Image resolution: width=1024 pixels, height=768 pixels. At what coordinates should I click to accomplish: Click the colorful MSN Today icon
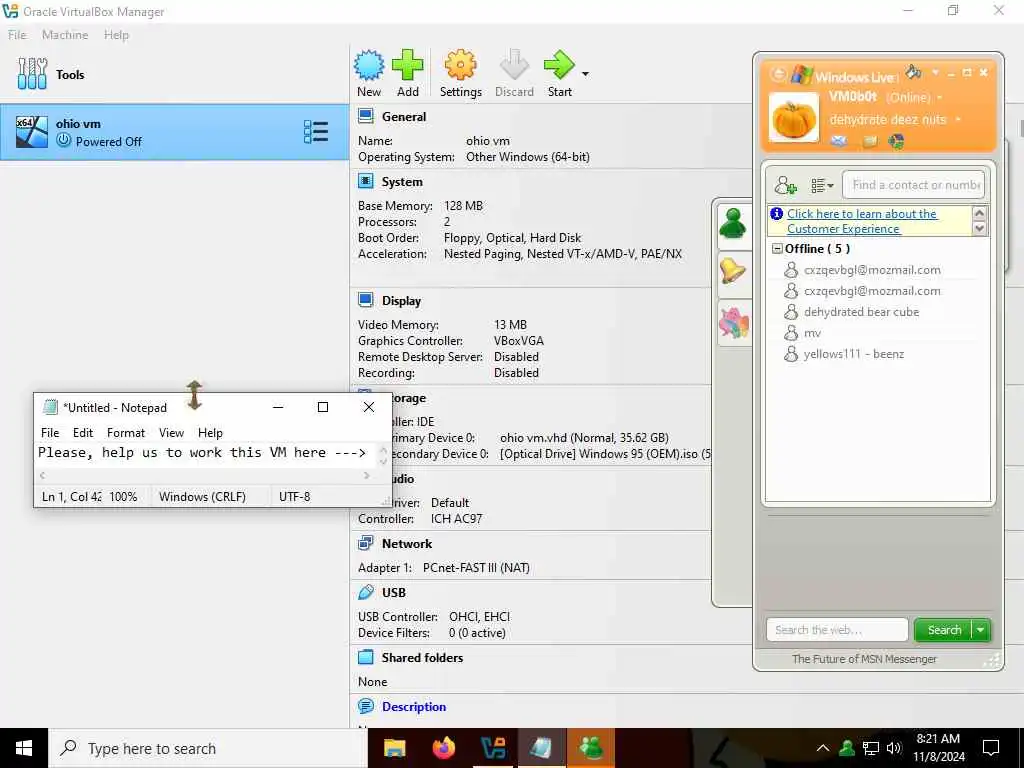(897, 141)
